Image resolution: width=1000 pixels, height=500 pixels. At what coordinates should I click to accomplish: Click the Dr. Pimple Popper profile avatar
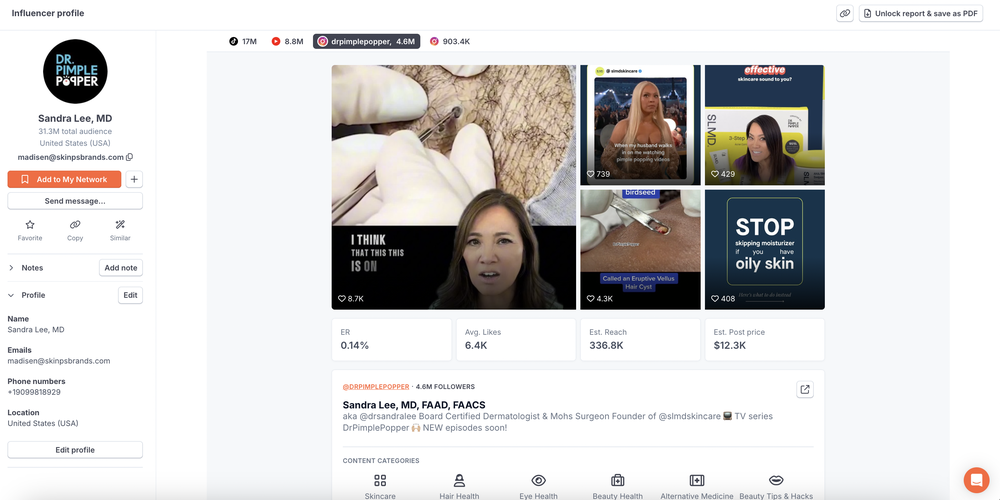pyautogui.click(x=75, y=71)
